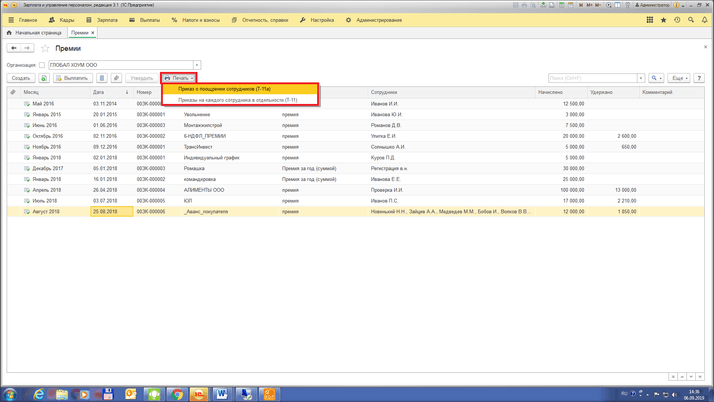The image size is (714, 402).
Task: Click the back navigation arrow
Action: point(14,48)
